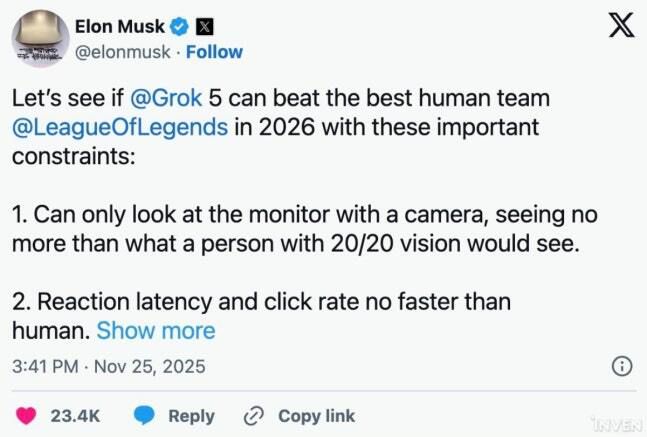Image resolution: width=647 pixels, height=437 pixels.
Task: Expand the tweet with Show more
Action: click(155, 330)
